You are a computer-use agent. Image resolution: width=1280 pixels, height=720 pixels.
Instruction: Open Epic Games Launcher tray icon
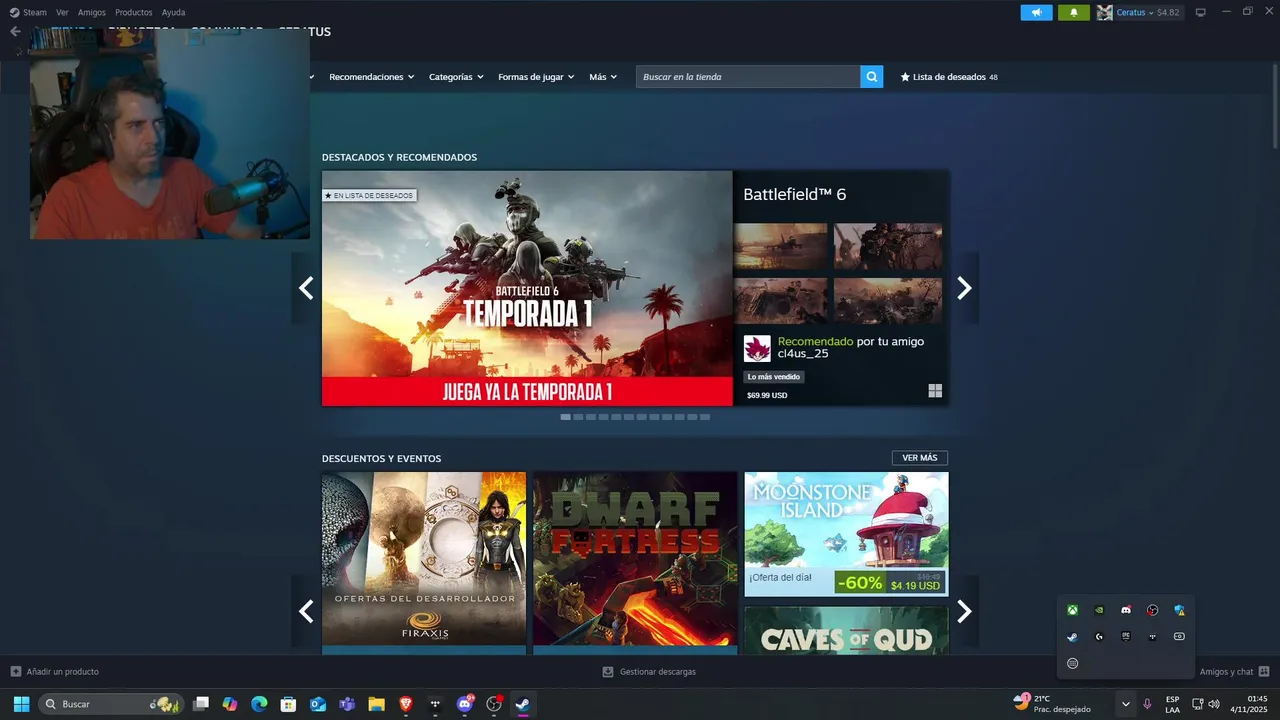tap(1126, 636)
